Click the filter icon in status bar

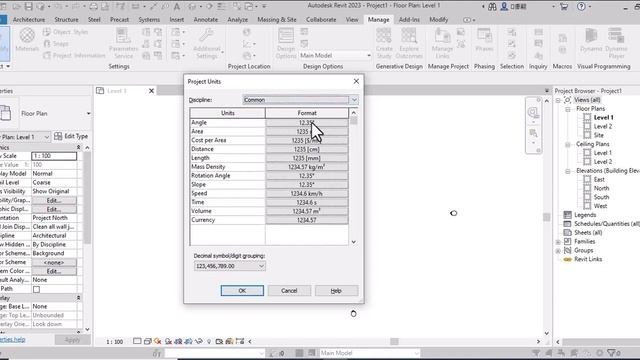point(611,353)
